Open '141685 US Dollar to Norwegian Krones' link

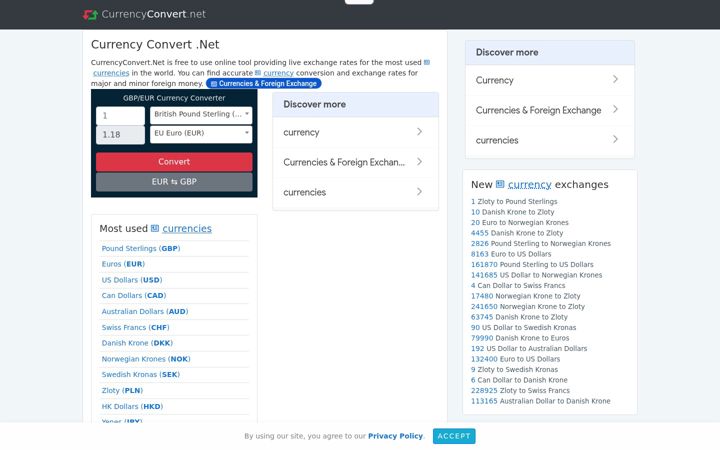coord(536,275)
